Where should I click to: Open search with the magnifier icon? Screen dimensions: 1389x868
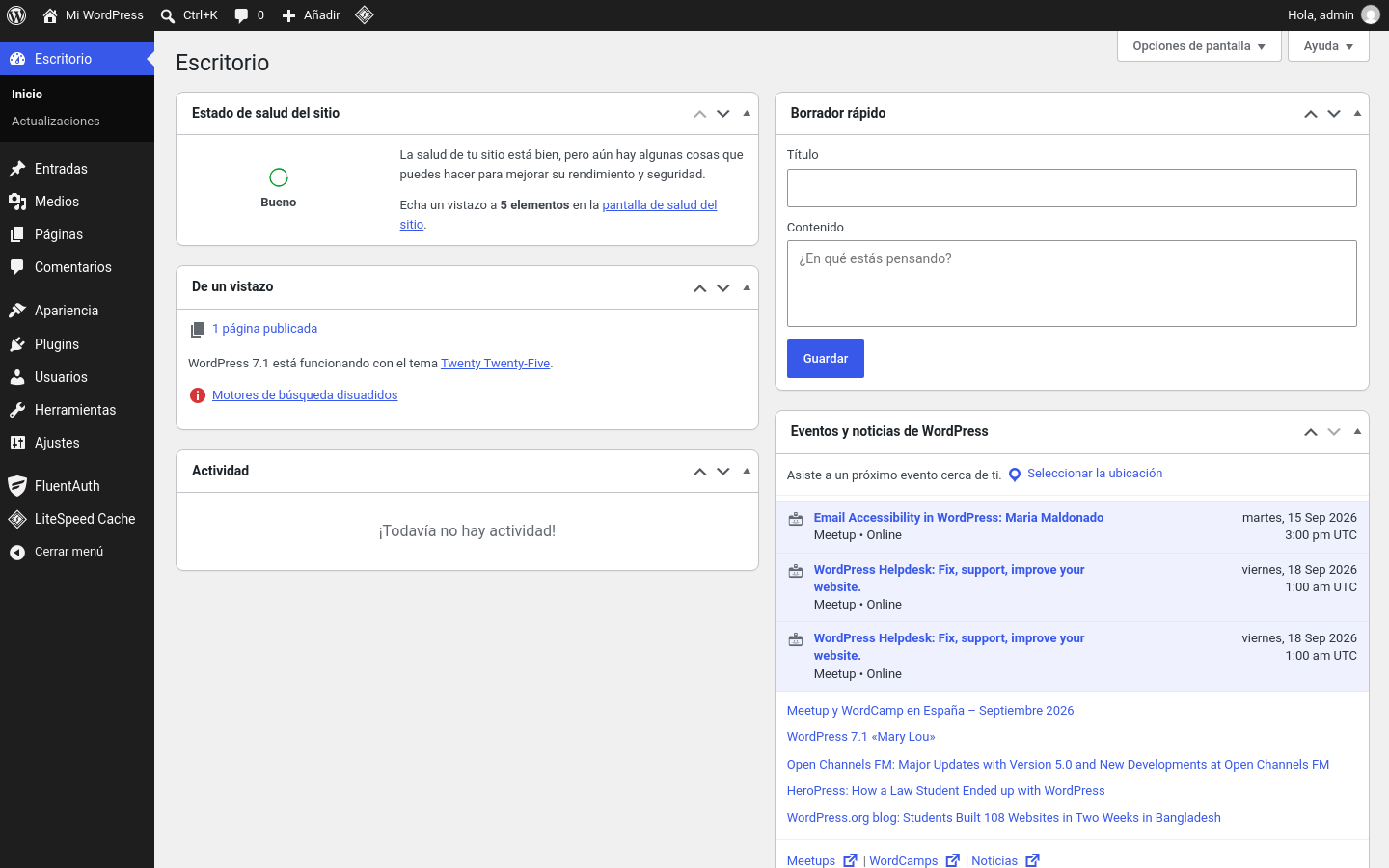tap(168, 15)
